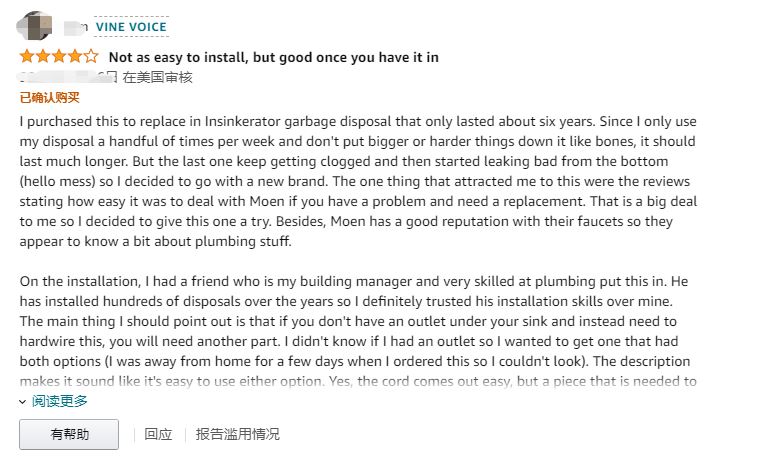Click the paragraph starting 'I purchased this to replace'

pos(358,181)
